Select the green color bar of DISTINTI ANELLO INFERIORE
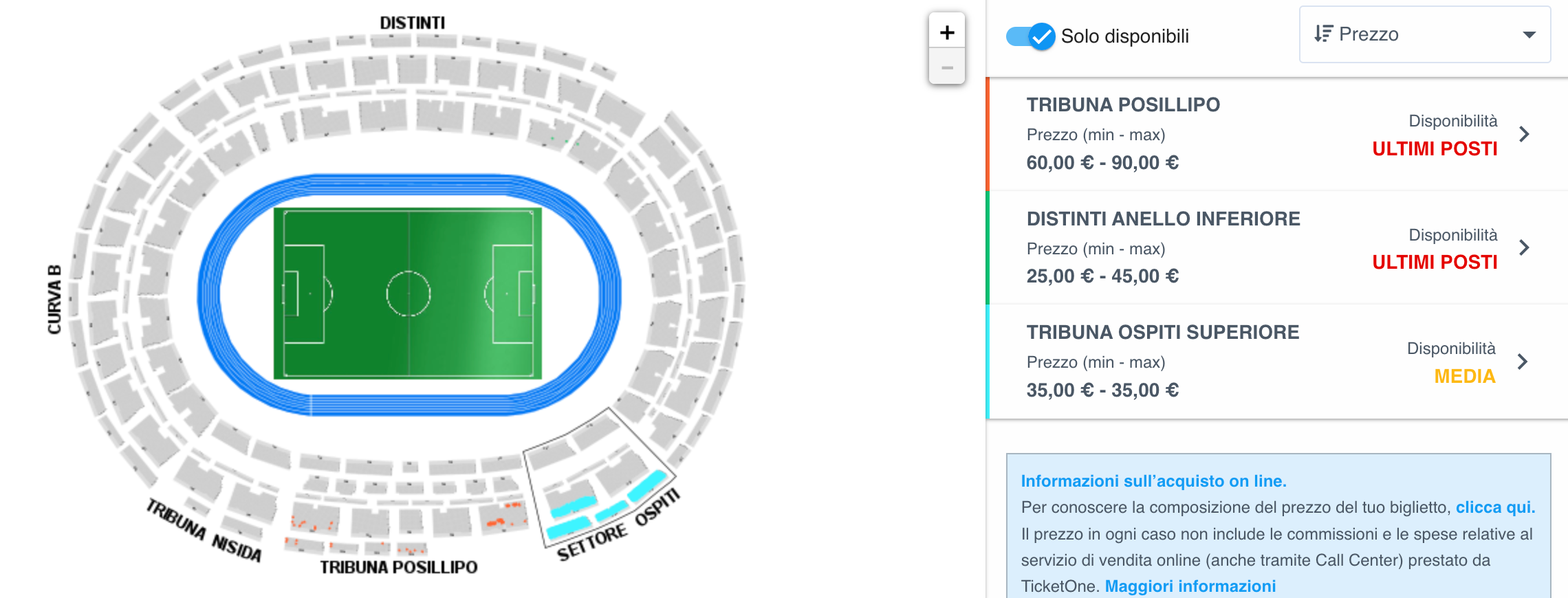1568x598 pixels. tap(989, 249)
